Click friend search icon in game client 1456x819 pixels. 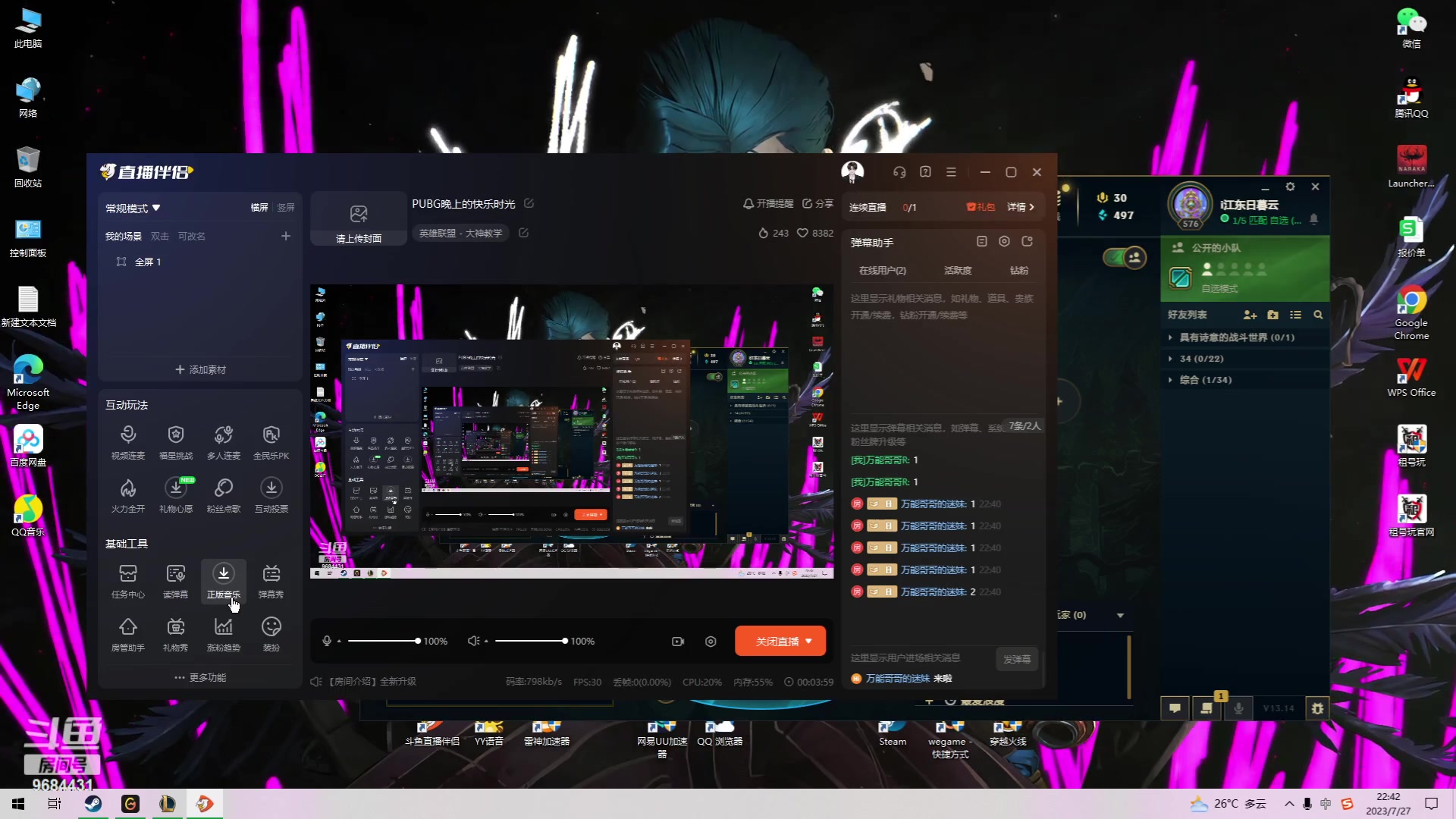pos(1318,315)
